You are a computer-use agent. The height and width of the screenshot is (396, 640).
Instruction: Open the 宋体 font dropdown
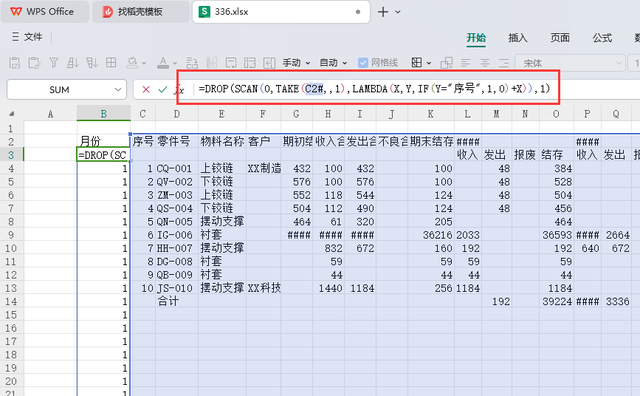[619, 63]
